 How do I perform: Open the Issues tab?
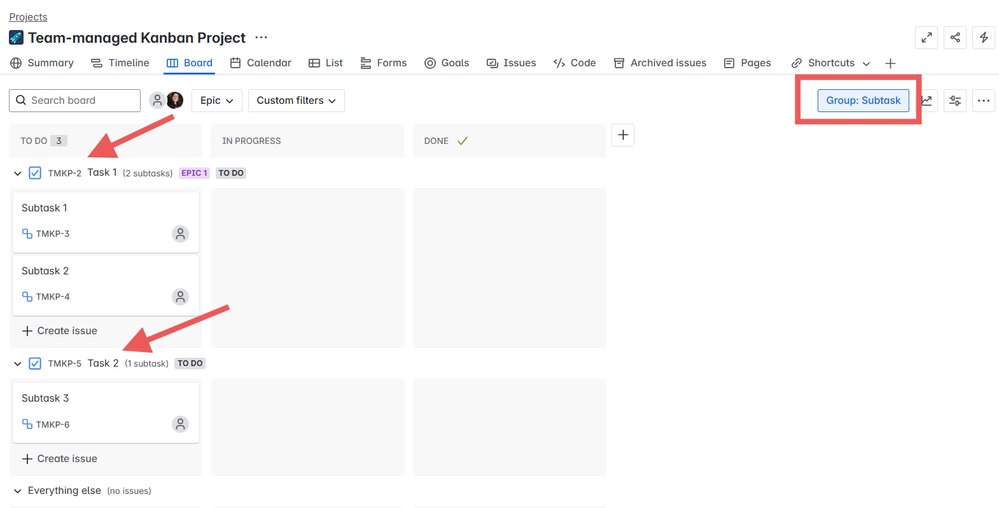[x=511, y=63]
